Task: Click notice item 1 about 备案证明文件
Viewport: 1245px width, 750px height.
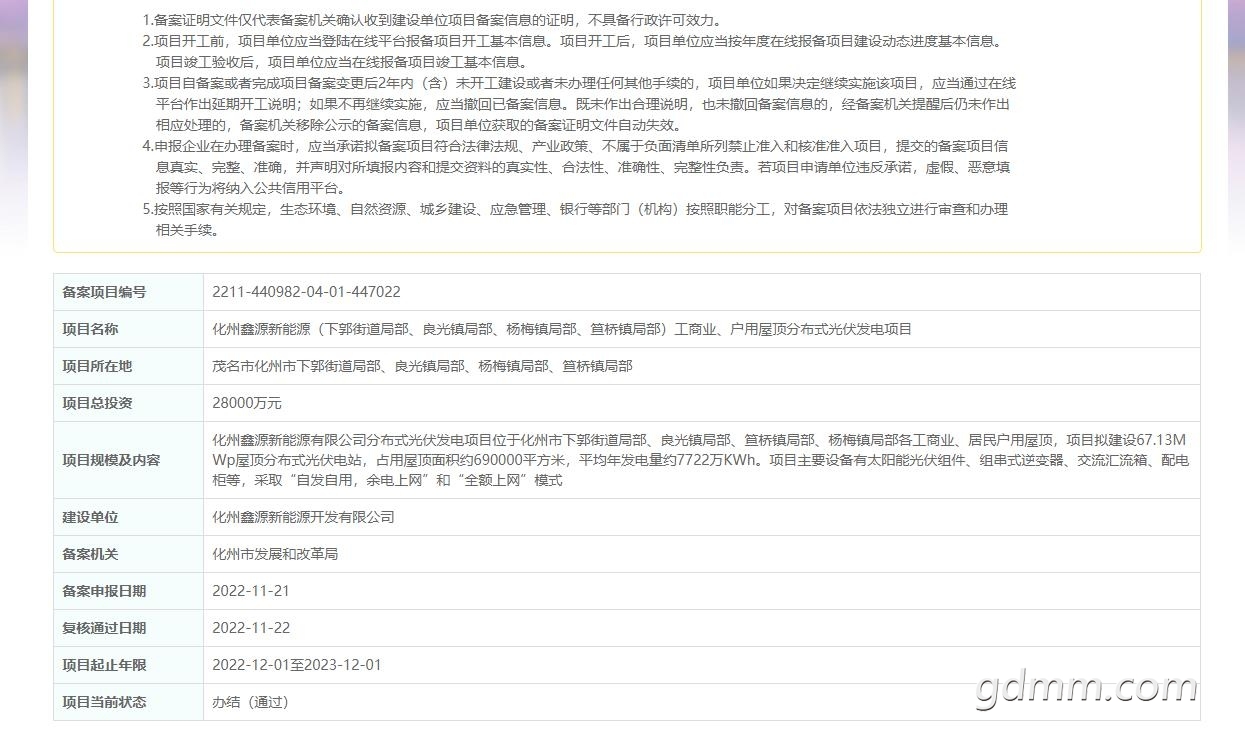Action: point(432,20)
